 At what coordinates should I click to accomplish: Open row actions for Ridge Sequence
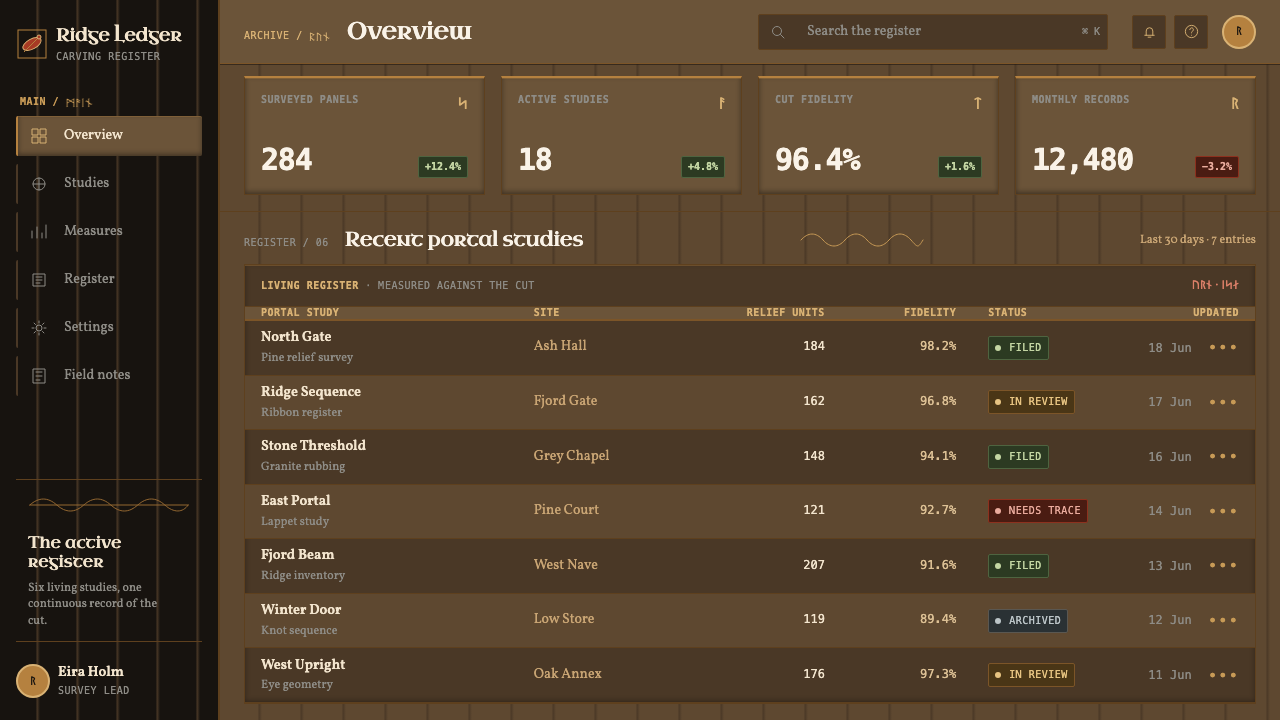(x=1223, y=402)
